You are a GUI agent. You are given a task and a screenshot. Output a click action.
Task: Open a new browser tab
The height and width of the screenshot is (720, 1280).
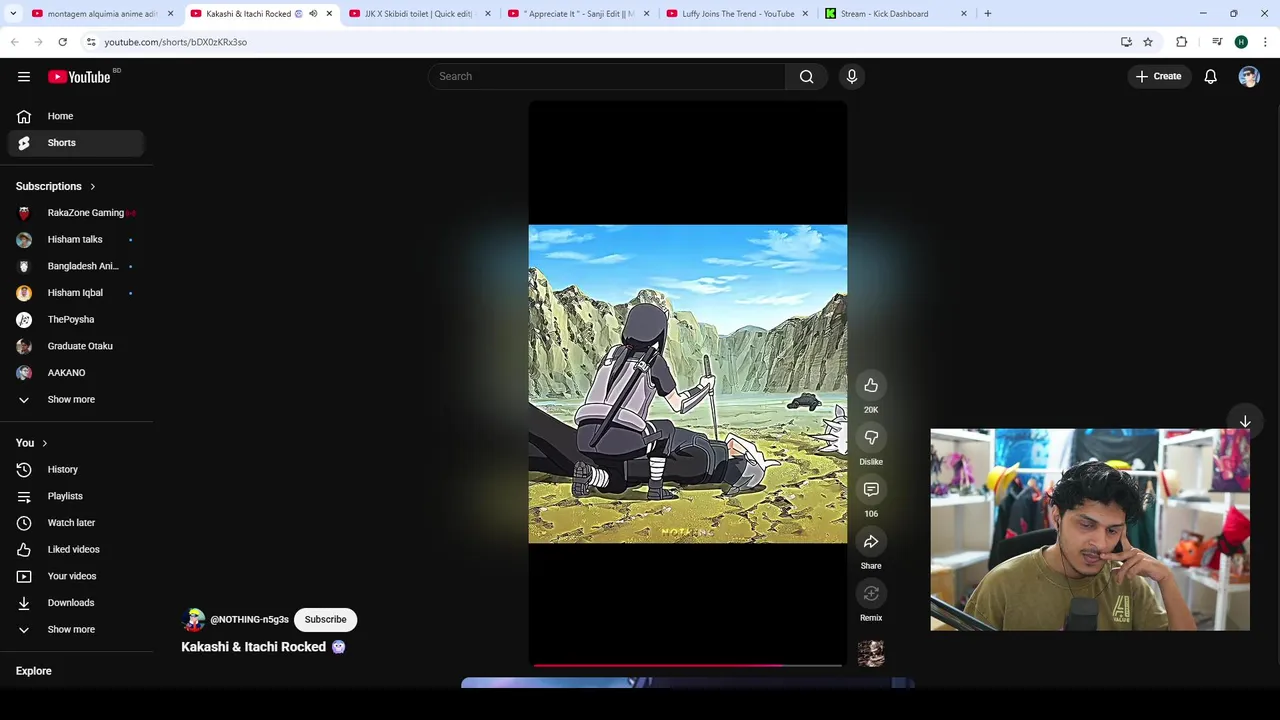tap(988, 14)
